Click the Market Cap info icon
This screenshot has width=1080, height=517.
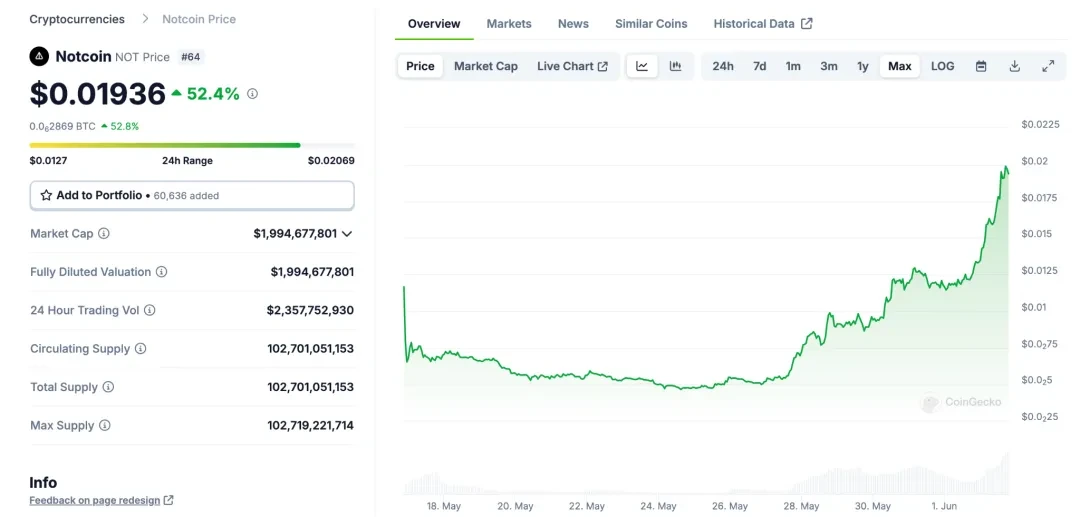click(x=104, y=234)
